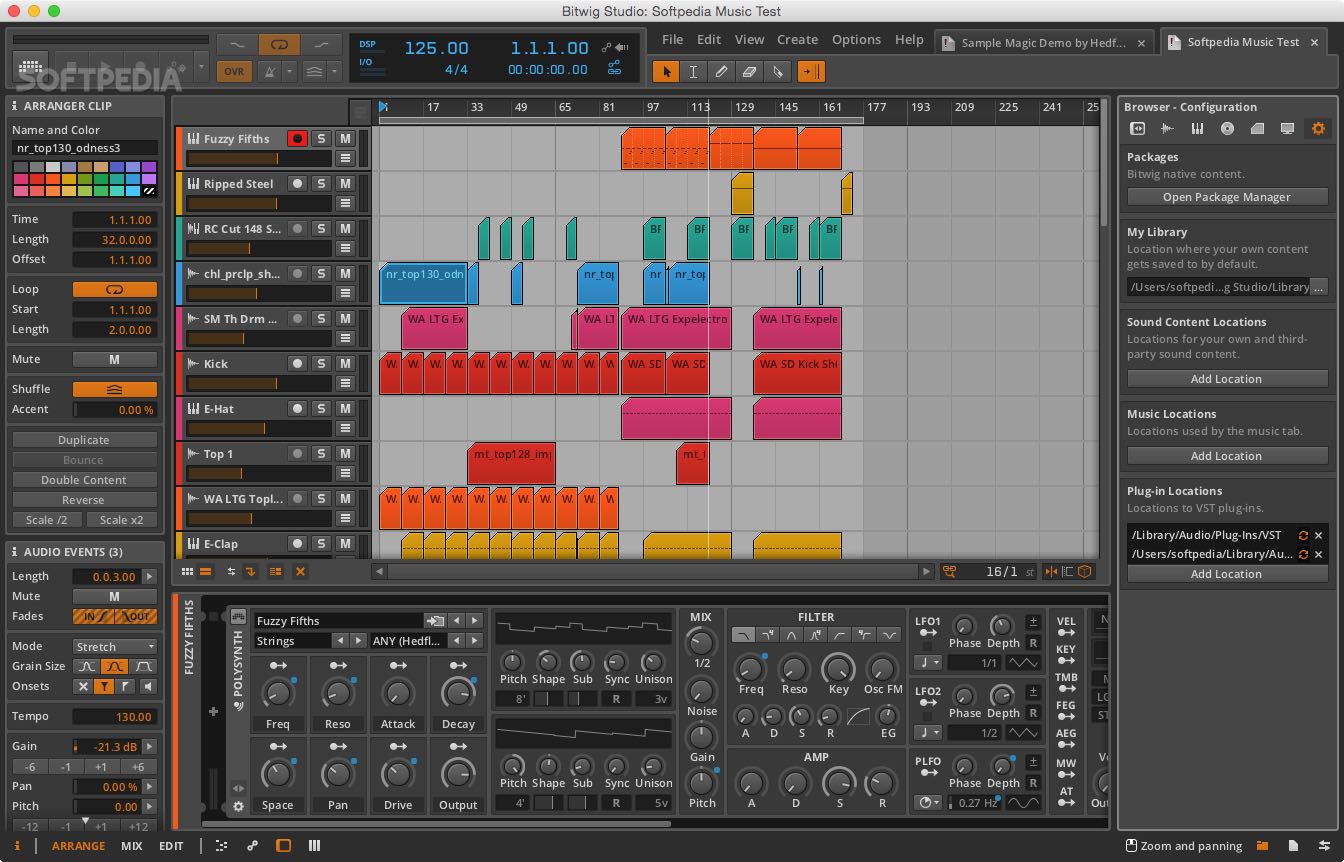Enable Solo on the Kick track
This screenshot has width=1344, height=862.
[322, 363]
